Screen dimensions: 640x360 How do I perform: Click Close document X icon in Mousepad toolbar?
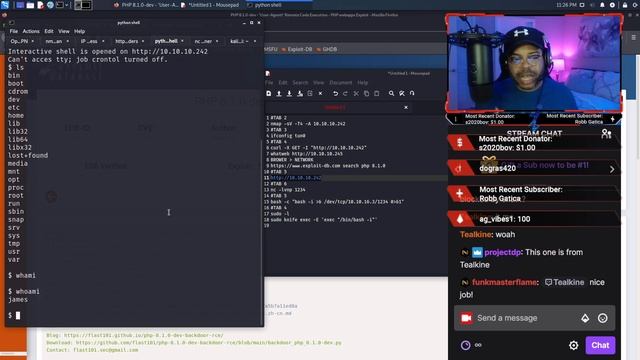(x=320, y=93)
